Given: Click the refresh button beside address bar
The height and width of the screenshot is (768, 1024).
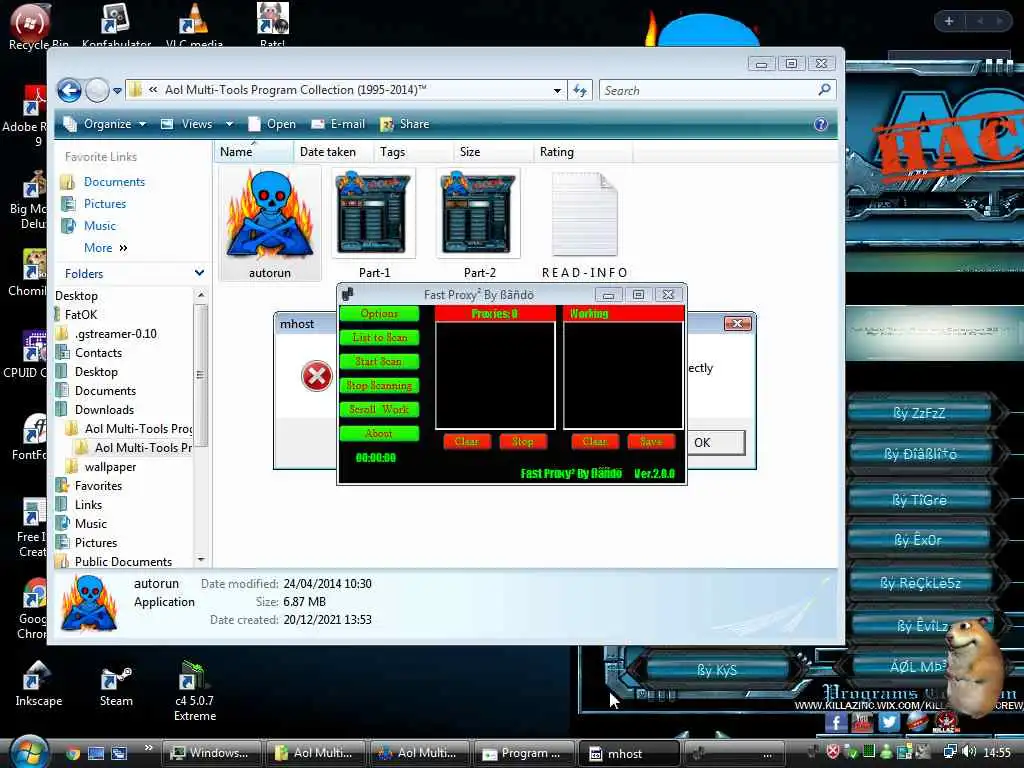Looking at the screenshot, I should coord(580,90).
